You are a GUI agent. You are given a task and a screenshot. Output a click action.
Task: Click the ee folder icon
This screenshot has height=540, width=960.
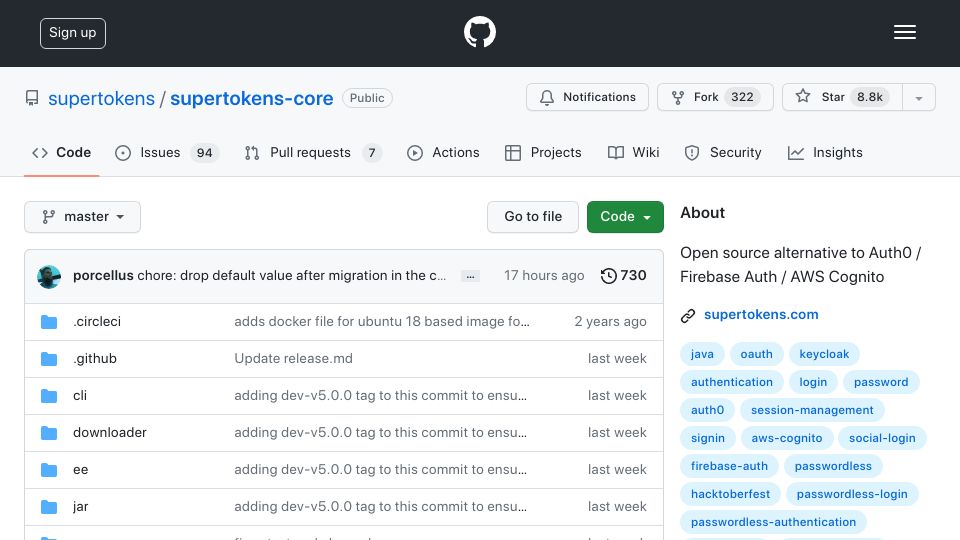[49, 470]
